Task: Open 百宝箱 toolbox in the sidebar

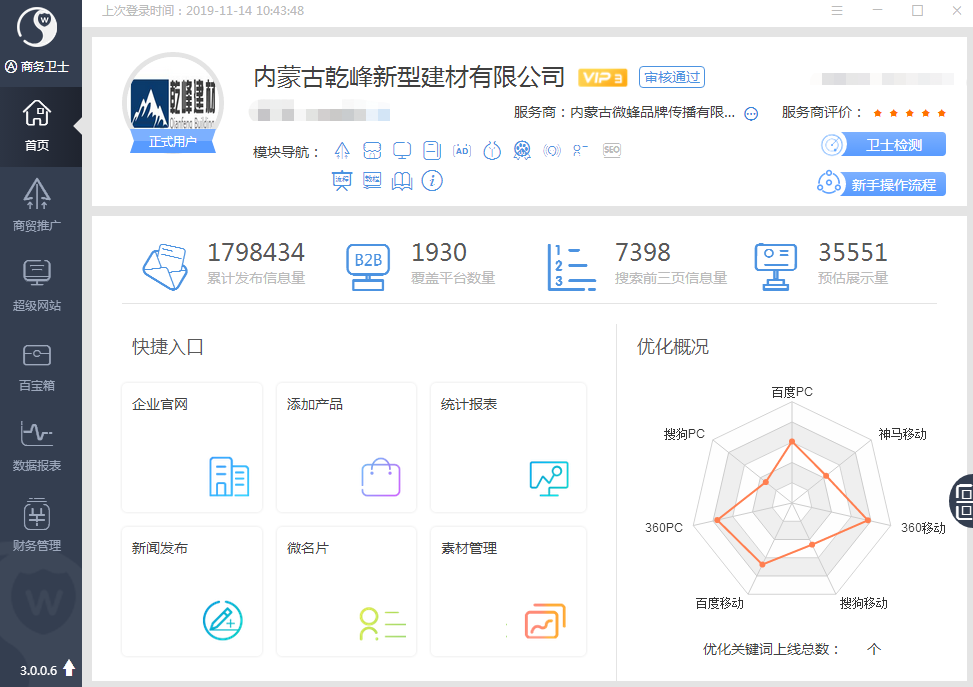Action: click(x=37, y=366)
